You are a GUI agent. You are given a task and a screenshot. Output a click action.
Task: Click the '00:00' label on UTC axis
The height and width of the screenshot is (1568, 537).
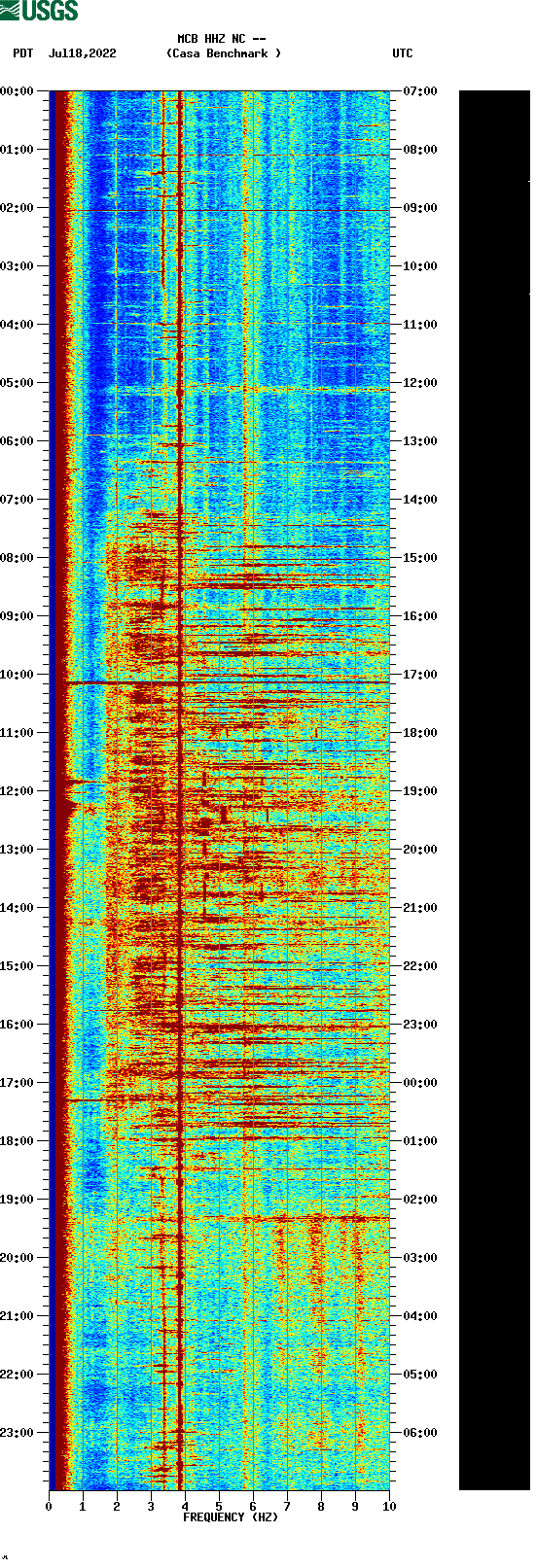pyautogui.click(x=420, y=1083)
